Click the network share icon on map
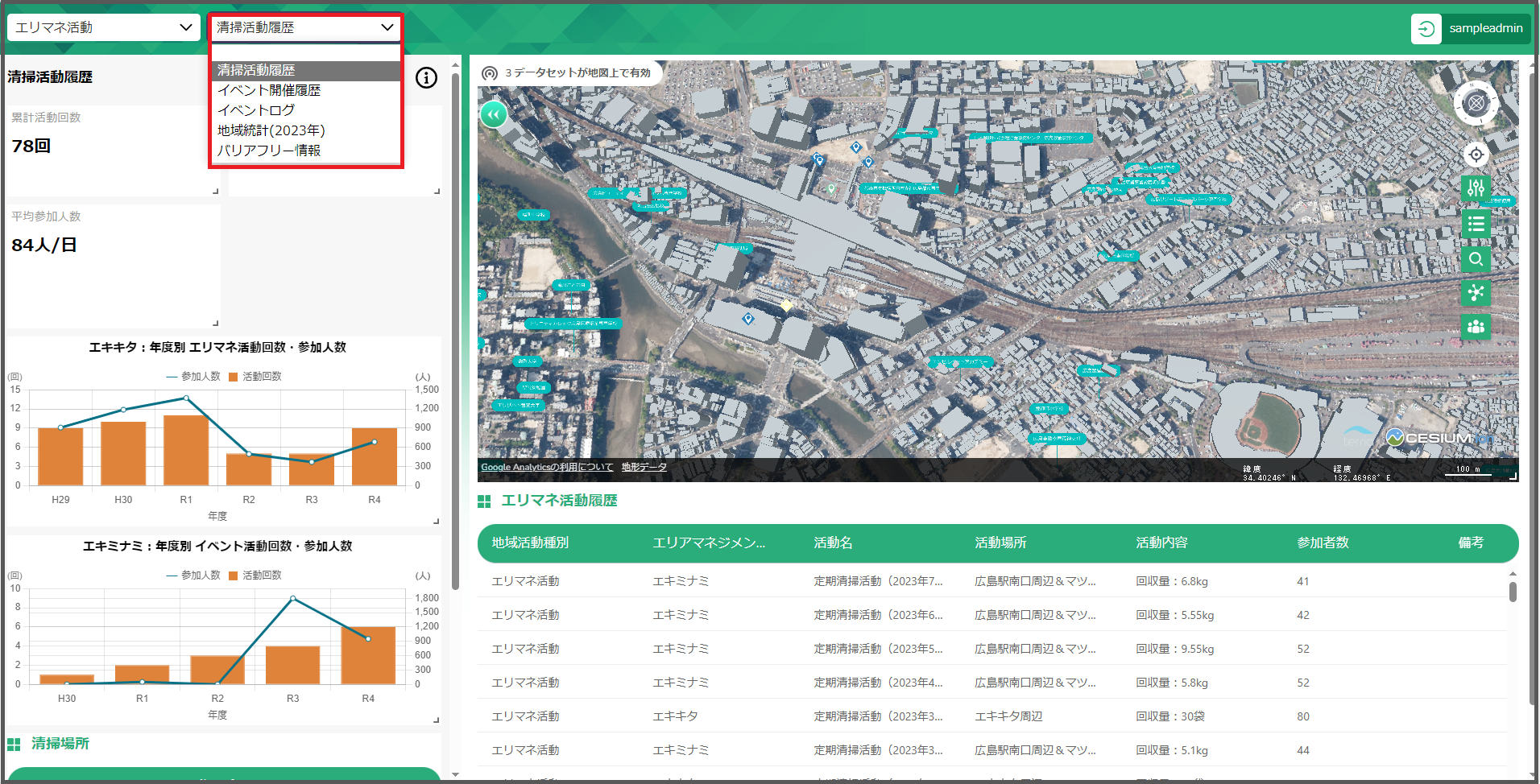Screen dimensions: 1540x784 [1476, 292]
